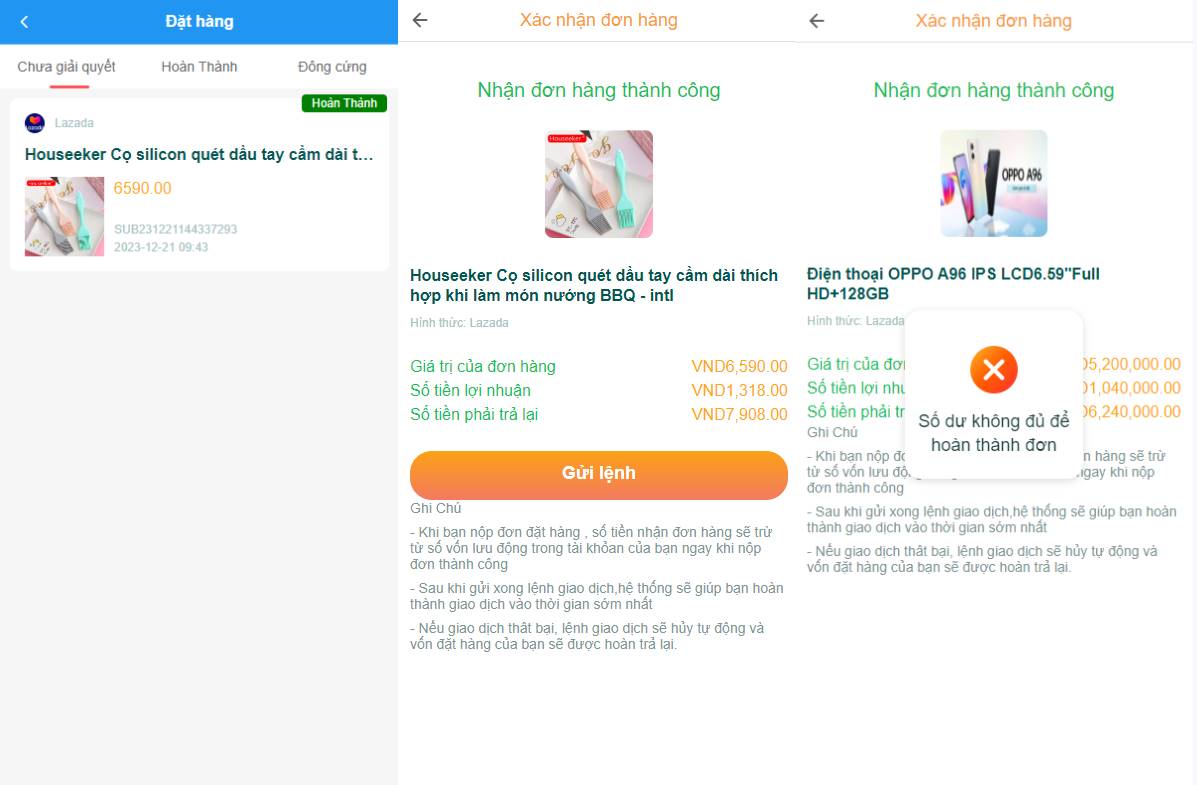Switch to the Hoàn Thành tab
Viewport: 1197px width, 785px height.
pos(199,66)
